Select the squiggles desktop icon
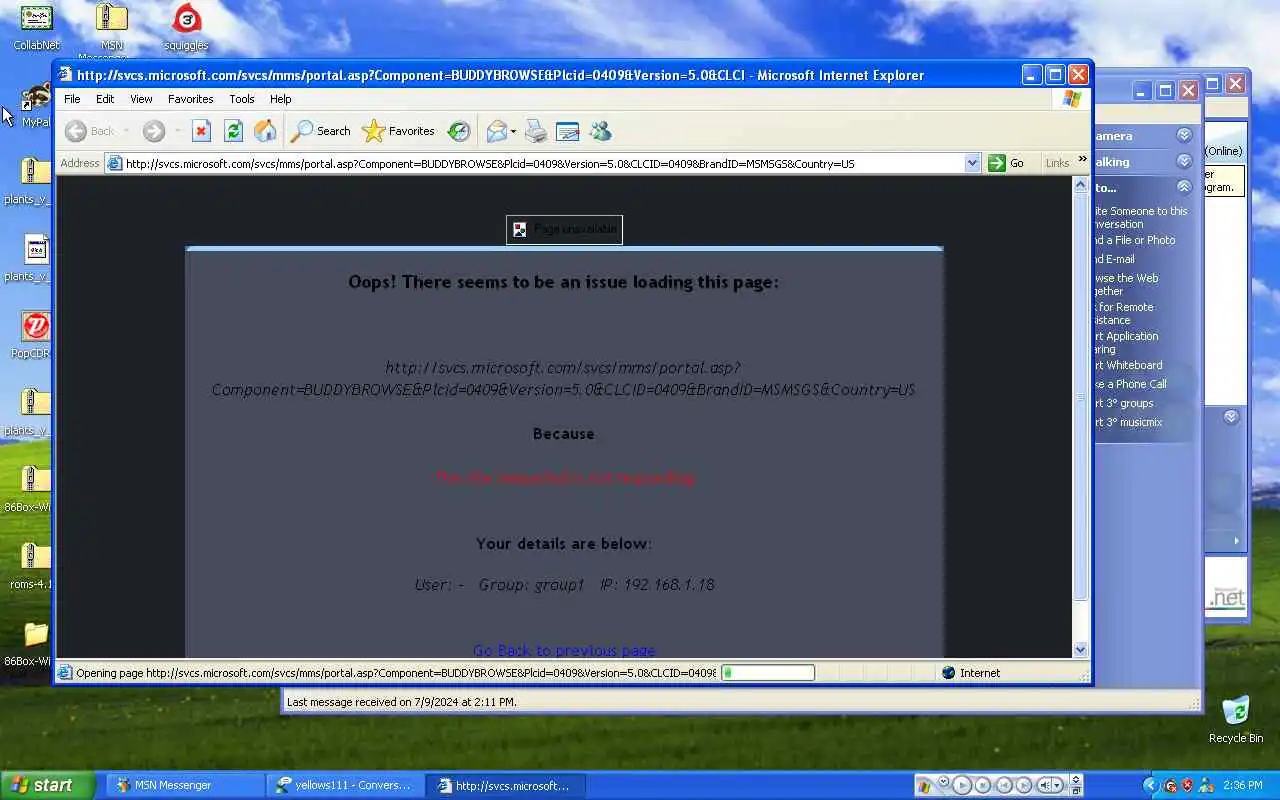The width and height of the screenshot is (1280, 800). (x=186, y=27)
